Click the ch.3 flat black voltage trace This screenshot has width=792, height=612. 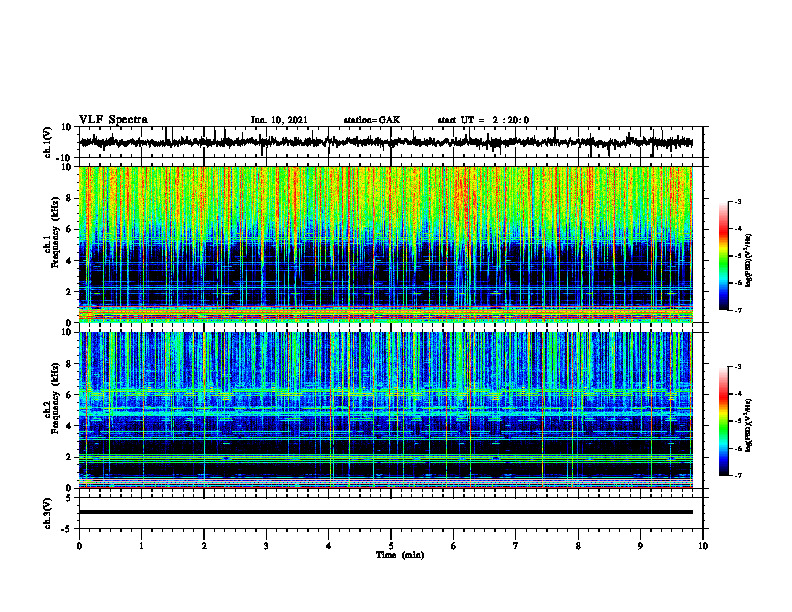(386, 512)
